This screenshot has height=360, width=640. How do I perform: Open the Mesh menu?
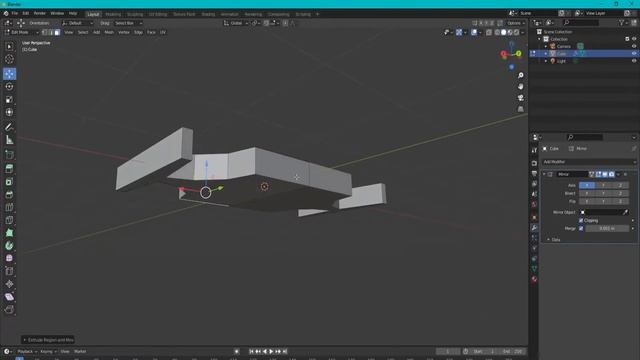109,32
